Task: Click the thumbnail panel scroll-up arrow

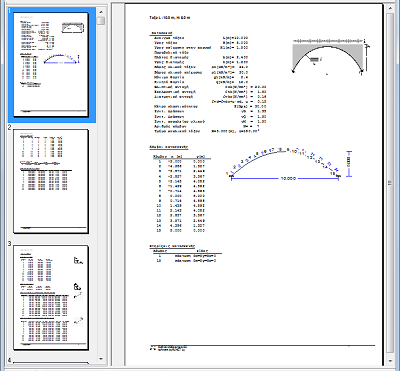Action: (101, 12)
